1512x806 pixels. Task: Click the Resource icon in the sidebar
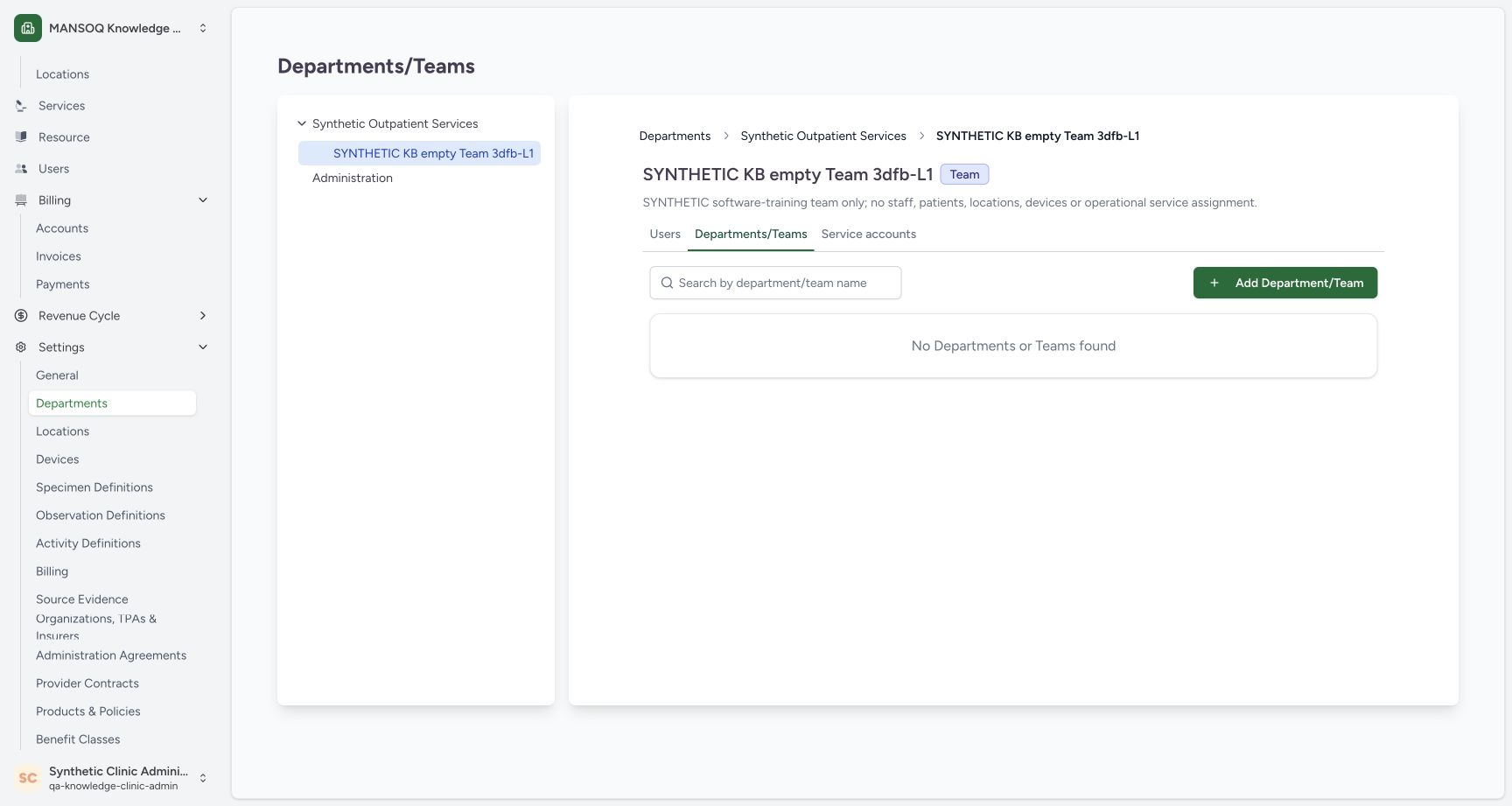point(21,137)
